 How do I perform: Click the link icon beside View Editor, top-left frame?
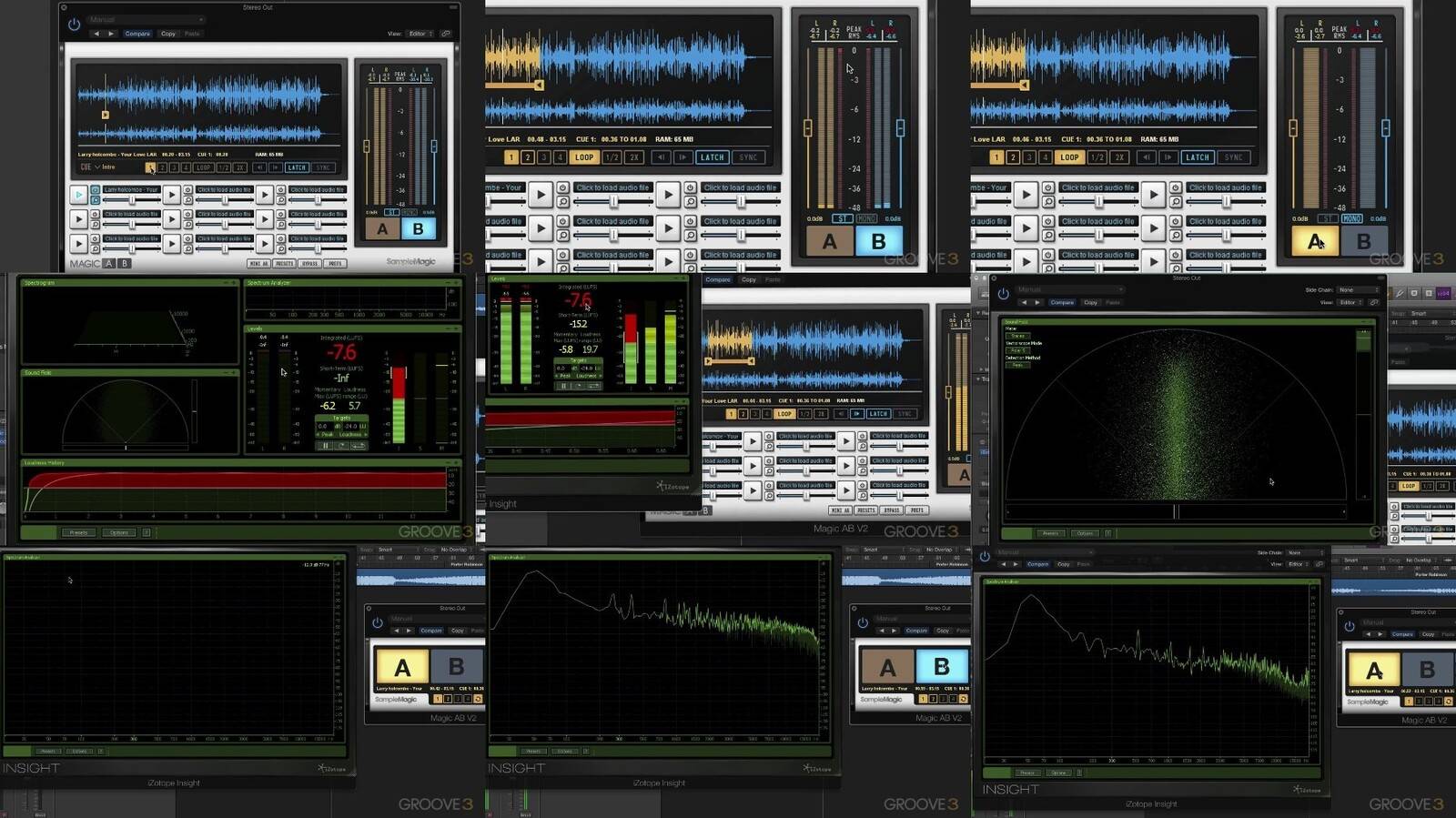pyautogui.click(x=446, y=34)
